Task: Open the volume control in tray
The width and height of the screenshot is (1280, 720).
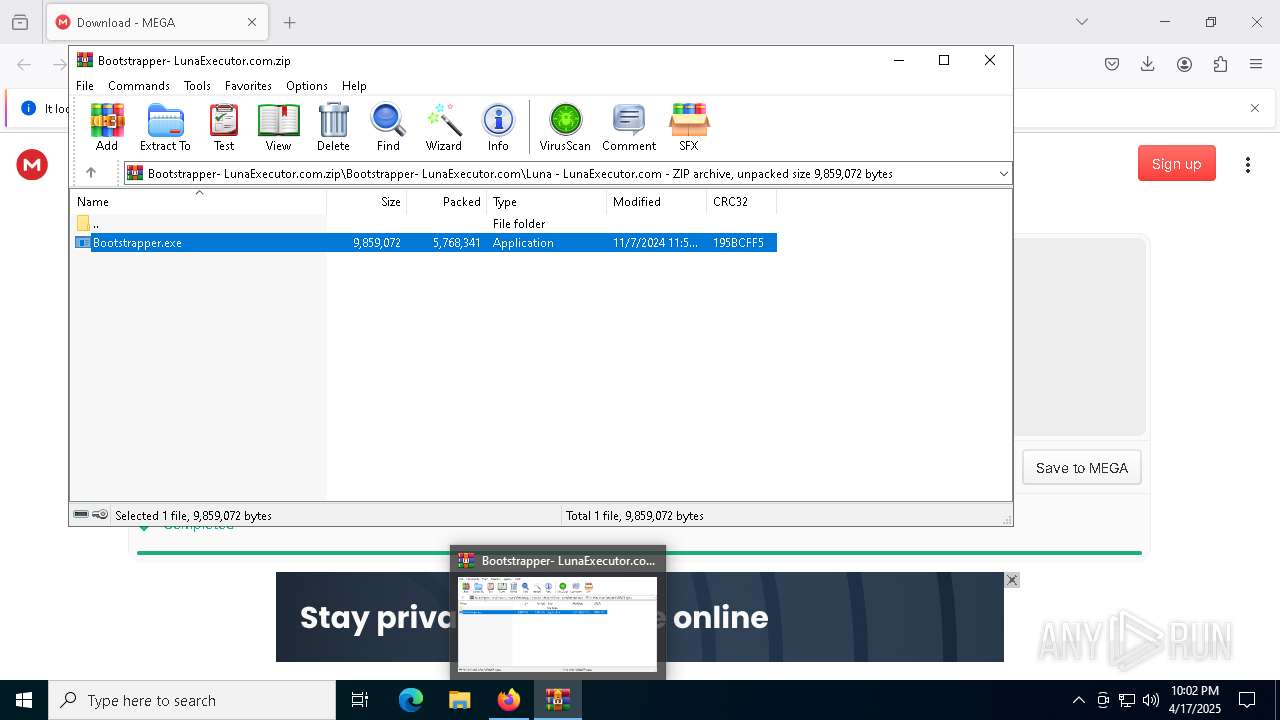Action: 1151,700
